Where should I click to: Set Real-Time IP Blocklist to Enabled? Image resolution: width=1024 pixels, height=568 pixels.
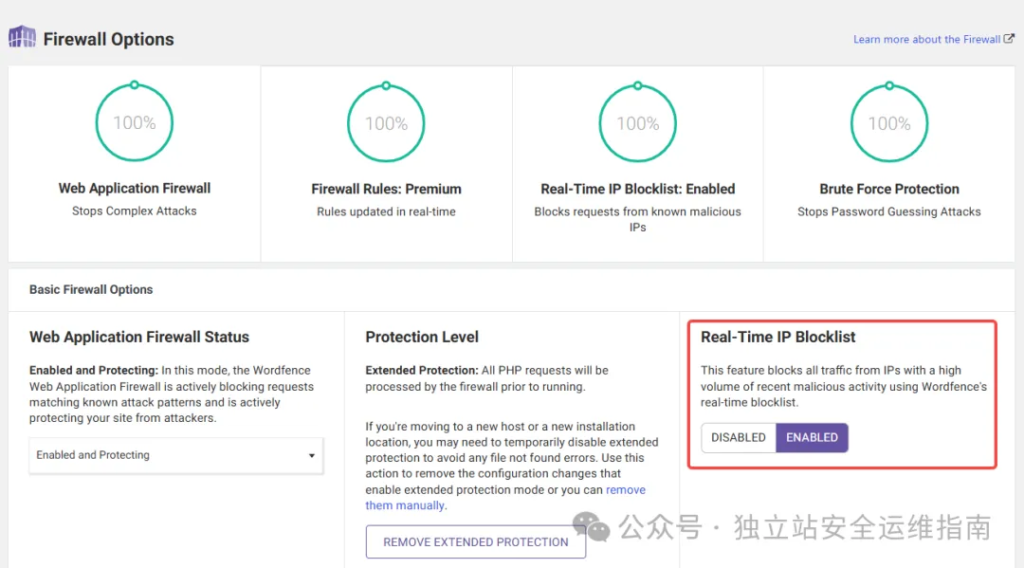click(x=812, y=437)
